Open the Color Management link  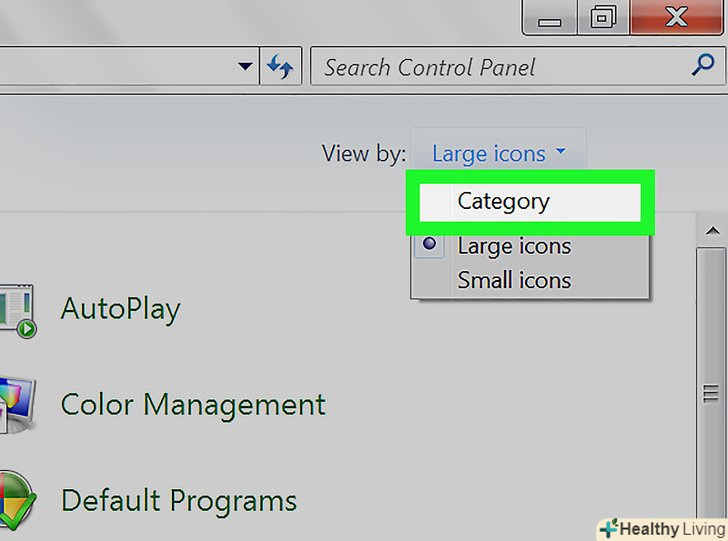(193, 405)
